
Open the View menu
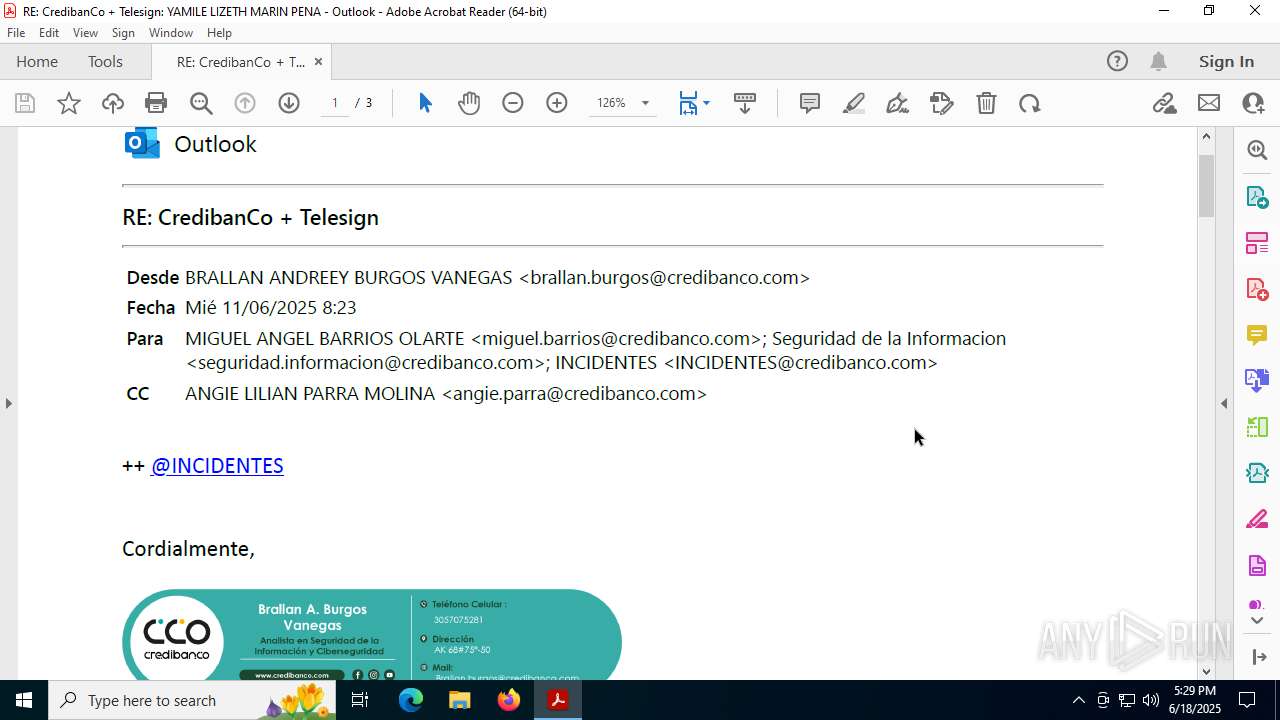click(85, 33)
